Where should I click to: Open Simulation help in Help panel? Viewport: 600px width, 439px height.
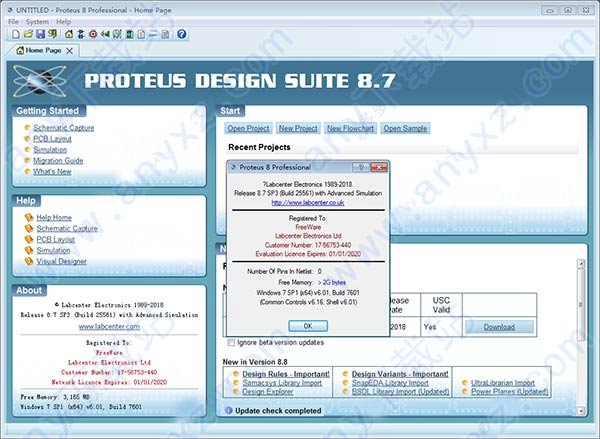click(x=53, y=250)
